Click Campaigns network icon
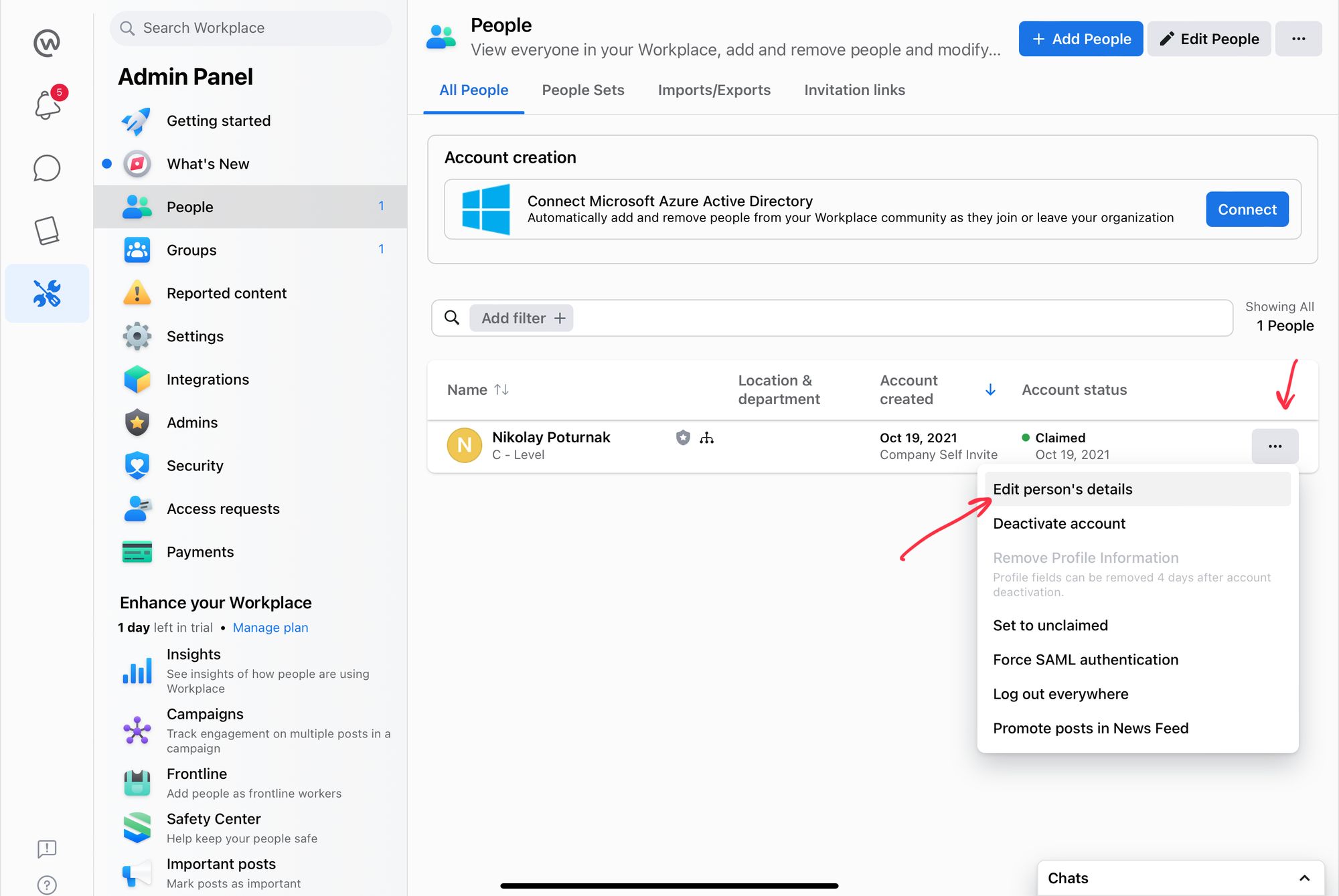The image size is (1339, 896). pos(137,730)
